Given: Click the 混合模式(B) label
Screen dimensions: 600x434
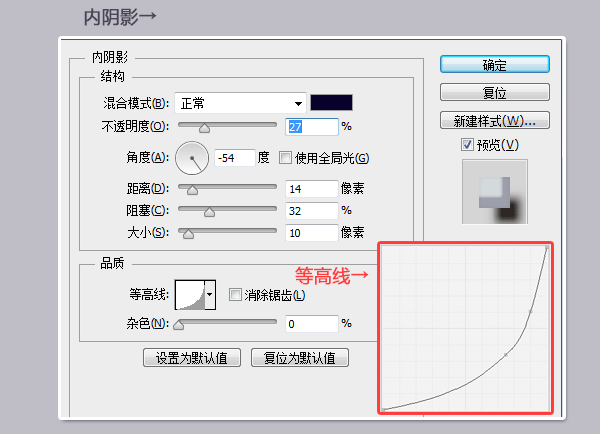Looking at the screenshot, I should (136, 103).
